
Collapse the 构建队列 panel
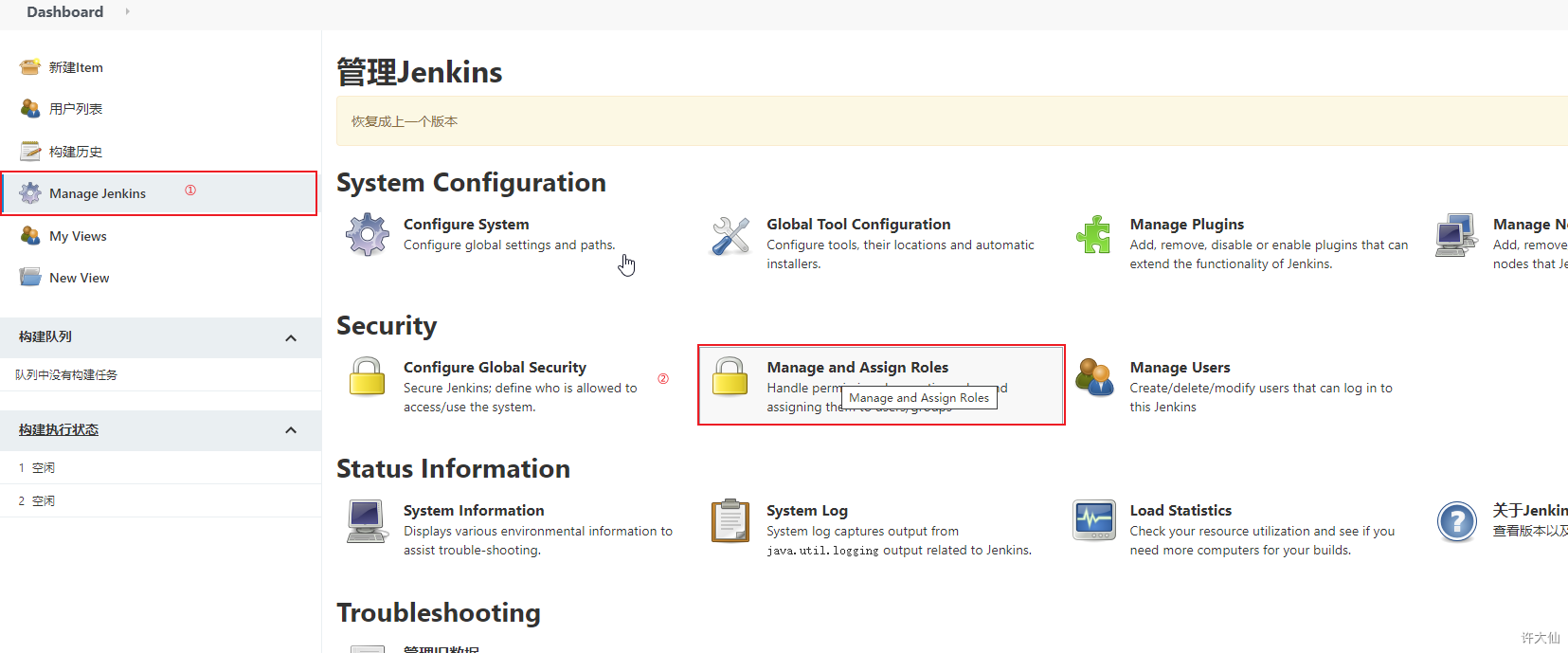291,338
